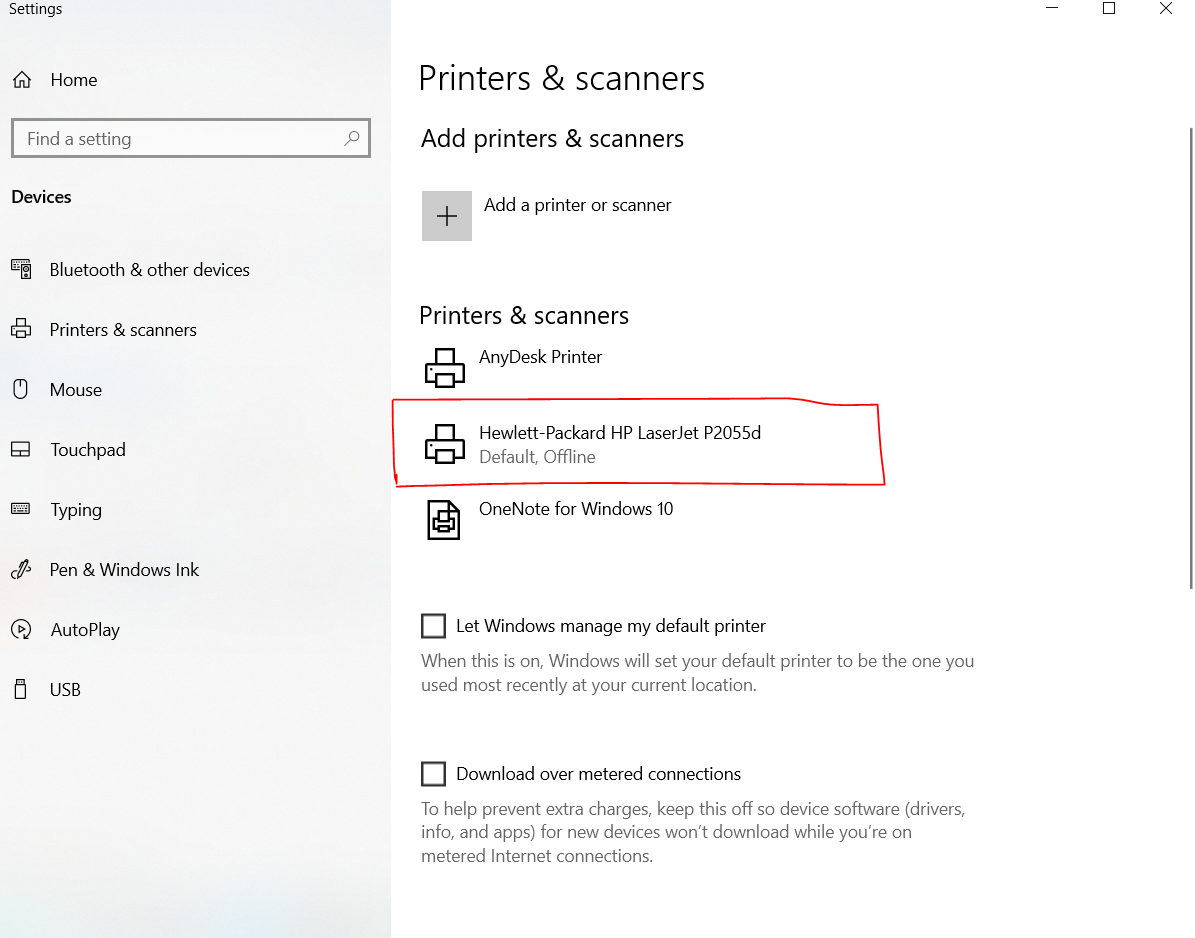Screen dimensions: 1195x938
Task: Select the Pen & Windows Ink icon
Action: 21,569
